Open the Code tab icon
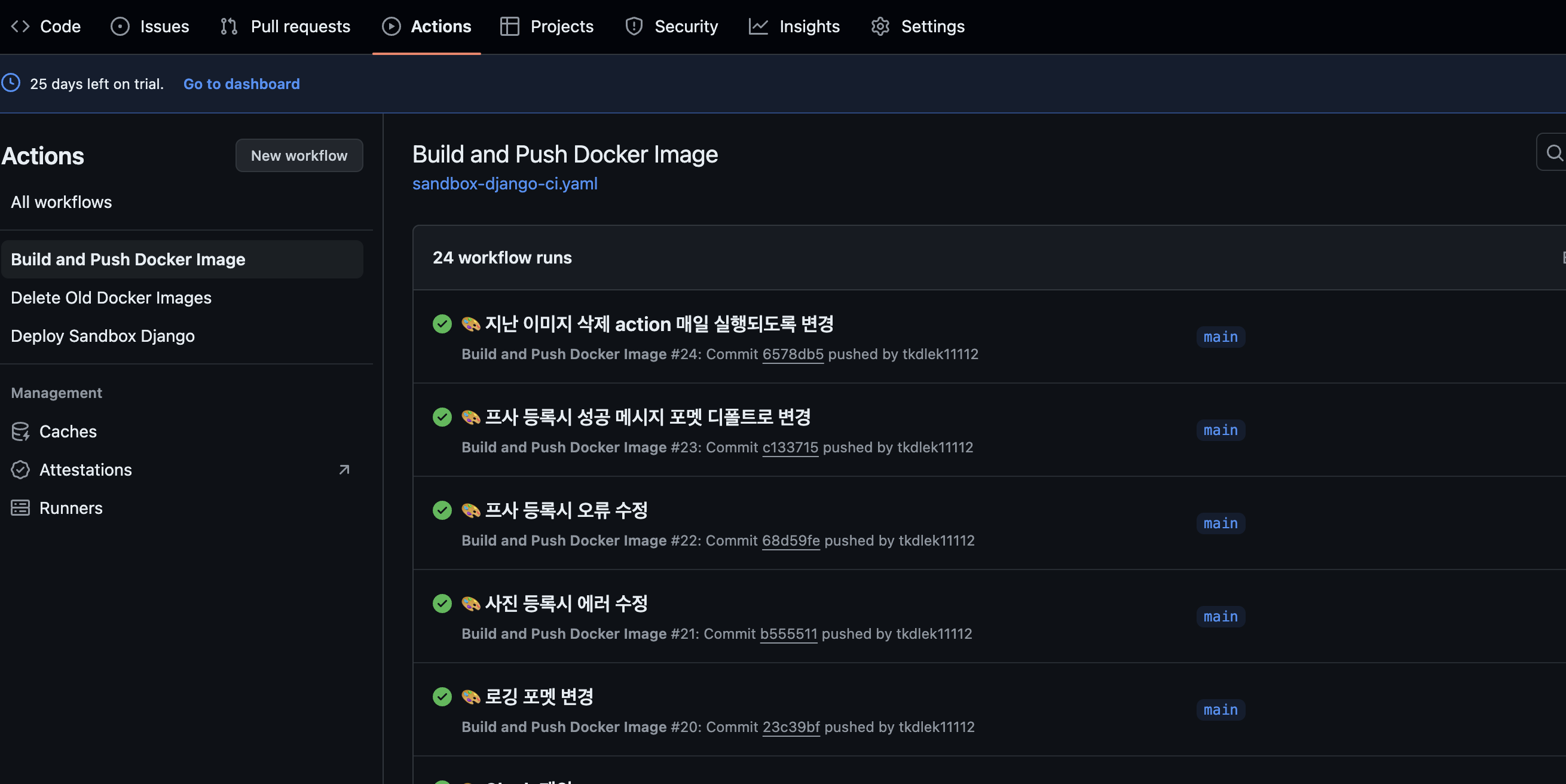Image resolution: width=1566 pixels, height=784 pixels. pos(20,26)
